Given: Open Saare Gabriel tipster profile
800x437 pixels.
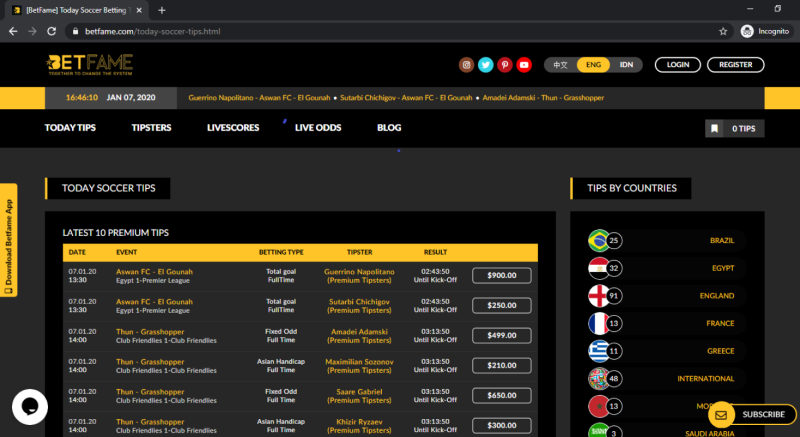Looking at the screenshot, I should 359,392.
